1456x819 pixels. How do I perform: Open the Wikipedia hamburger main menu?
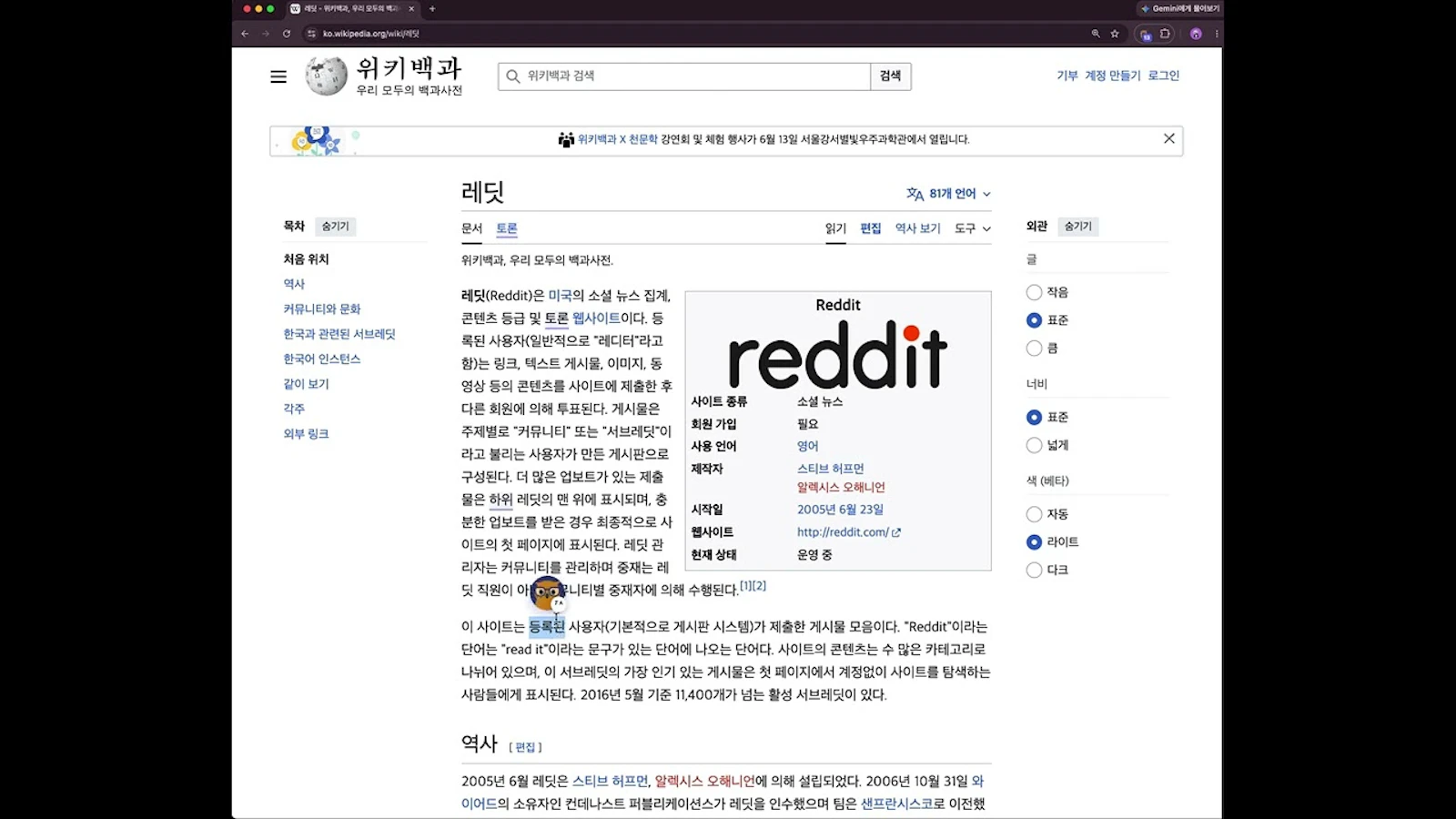[278, 76]
